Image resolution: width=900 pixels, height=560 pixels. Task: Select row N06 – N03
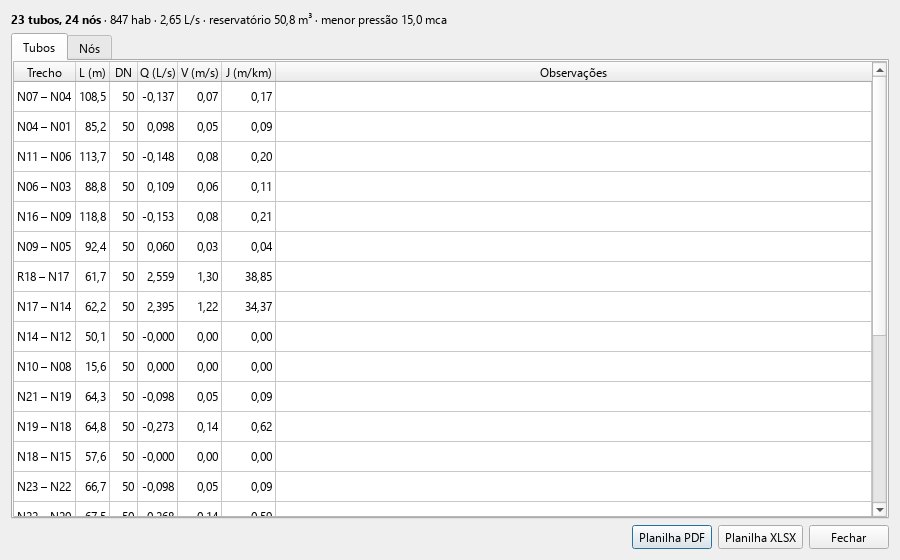tap(443, 186)
